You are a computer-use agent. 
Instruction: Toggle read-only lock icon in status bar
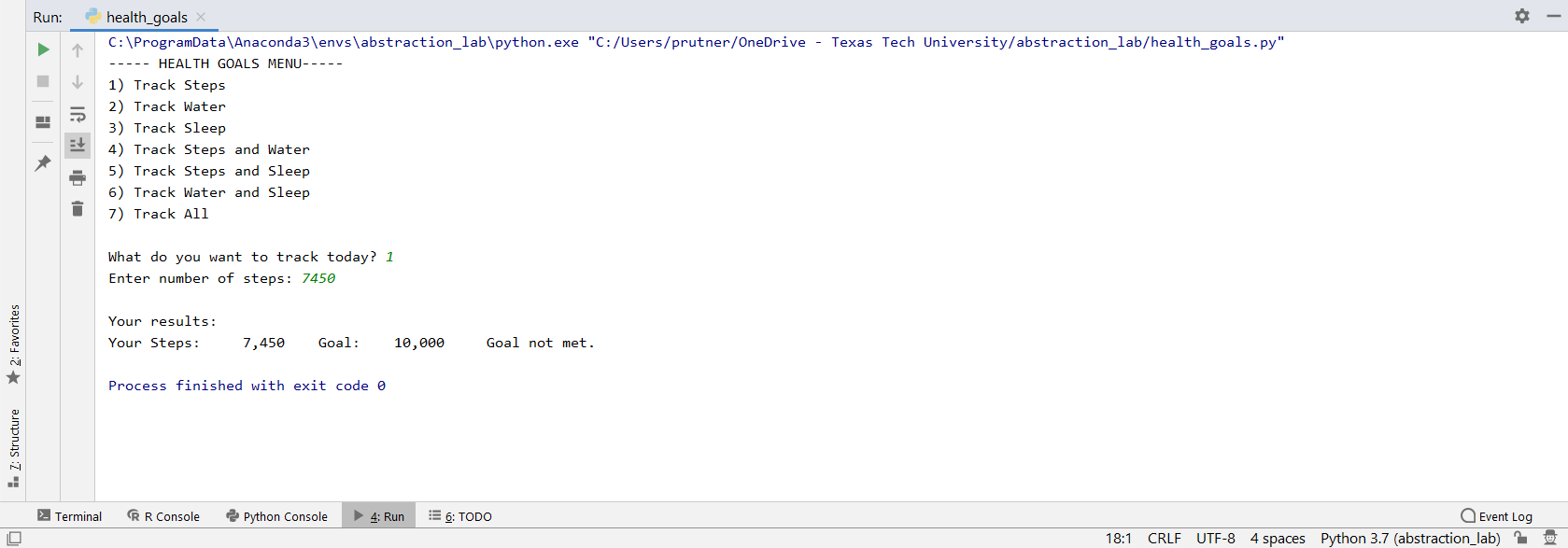click(1521, 539)
